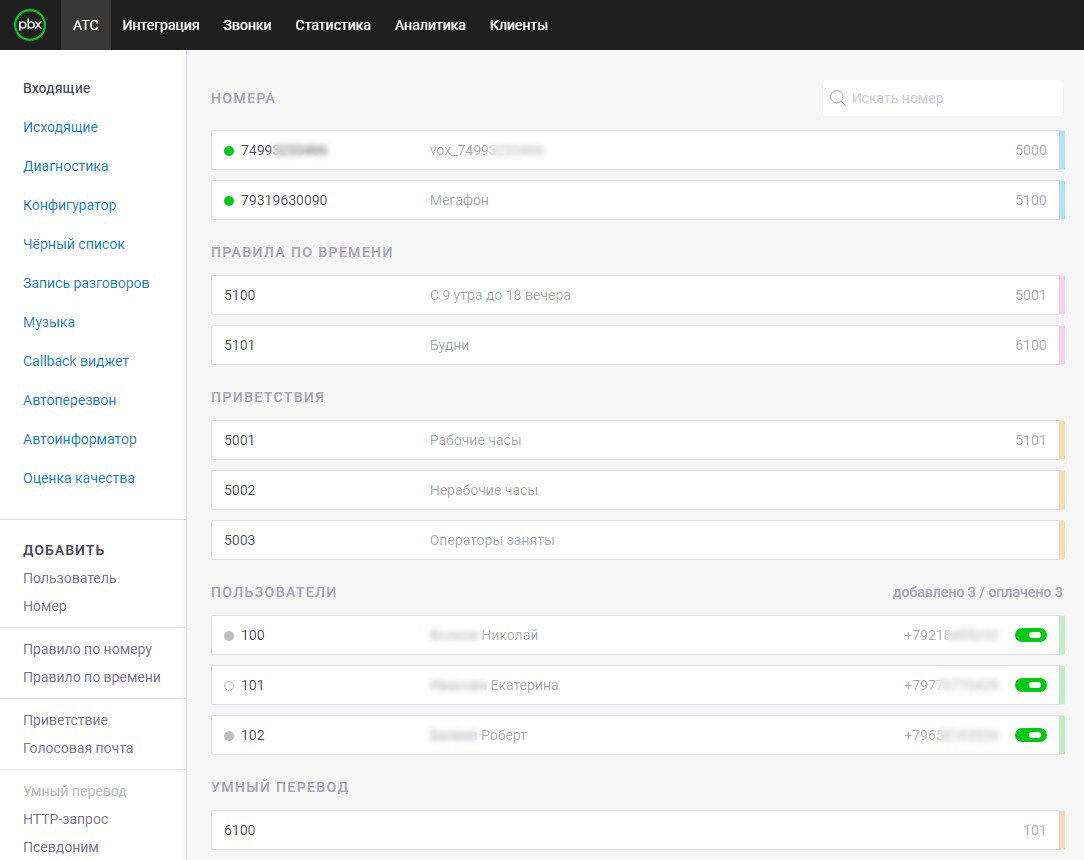
Task: Click green status dot of vox_7499 number
Action: pos(229,151)
